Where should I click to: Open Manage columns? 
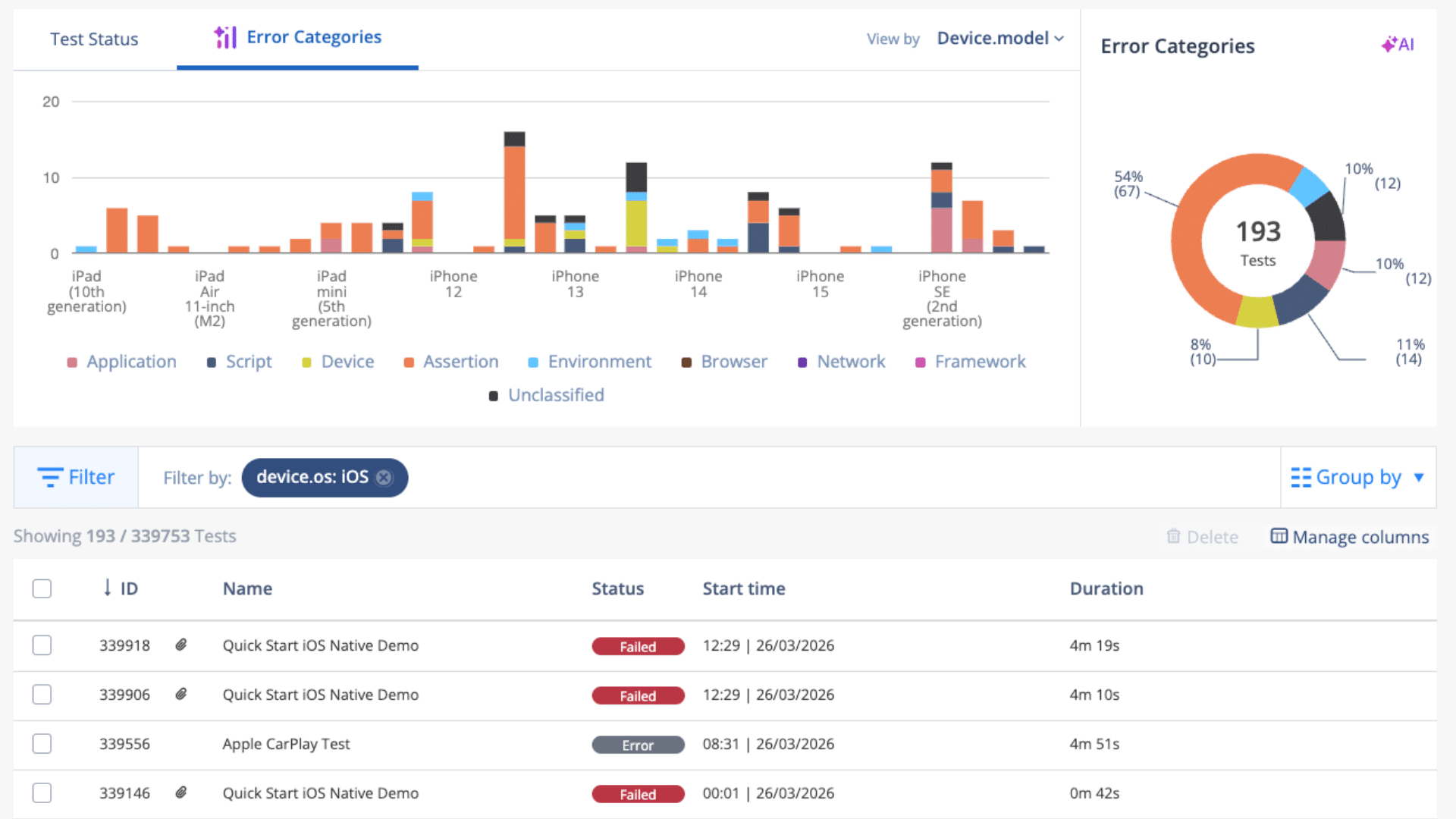[1350, 537]
